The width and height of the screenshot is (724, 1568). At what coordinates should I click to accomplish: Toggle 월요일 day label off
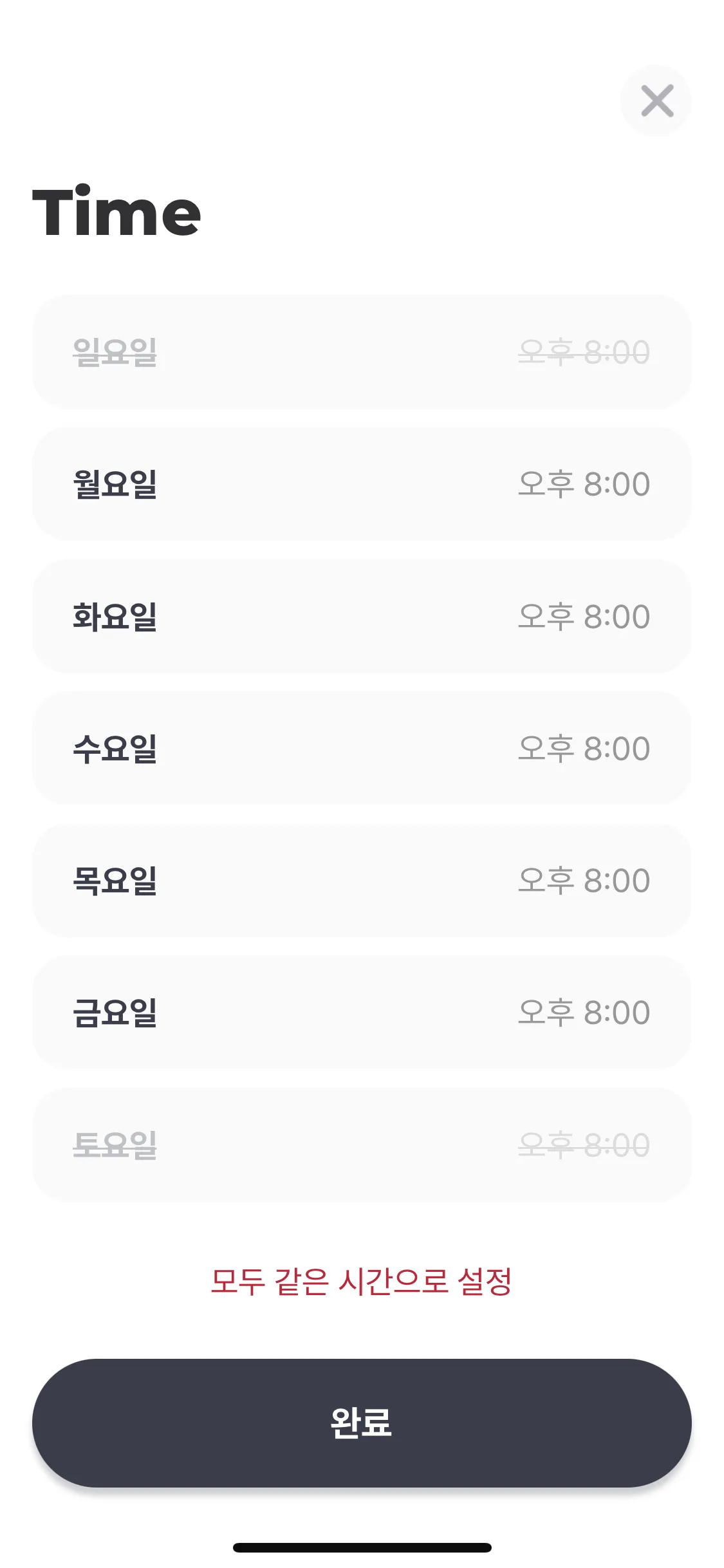pyautogui.click(x=115, y=484)
